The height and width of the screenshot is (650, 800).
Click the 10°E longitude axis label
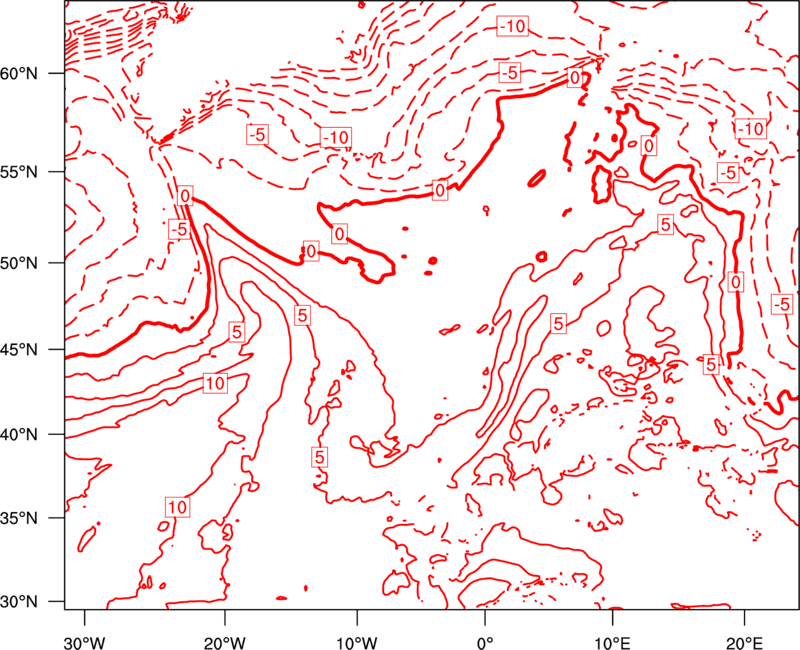[612, 643]
